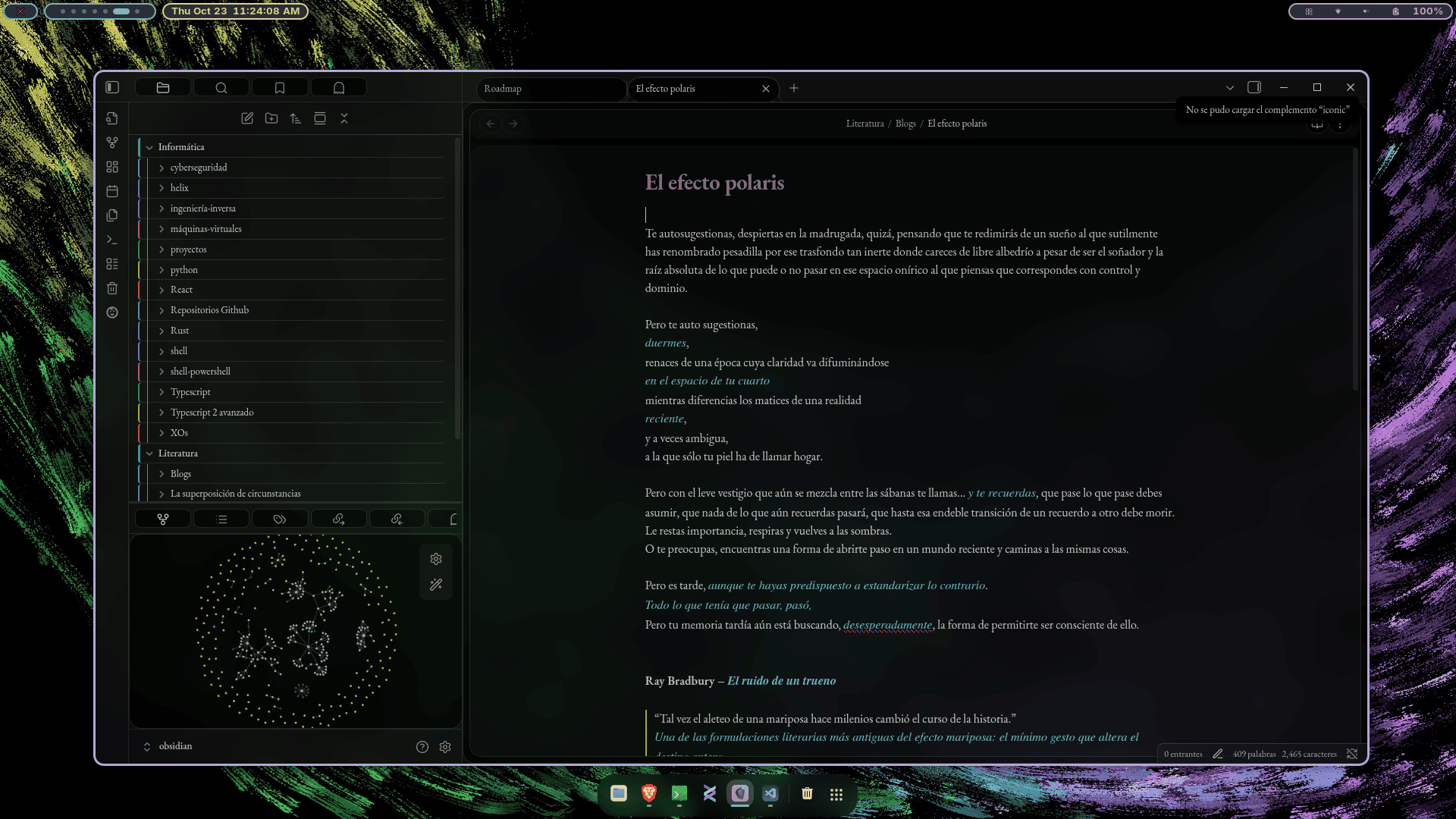Toggle the left sidebar visibility
Screen dimensions: 1456x819
[112, 87]
